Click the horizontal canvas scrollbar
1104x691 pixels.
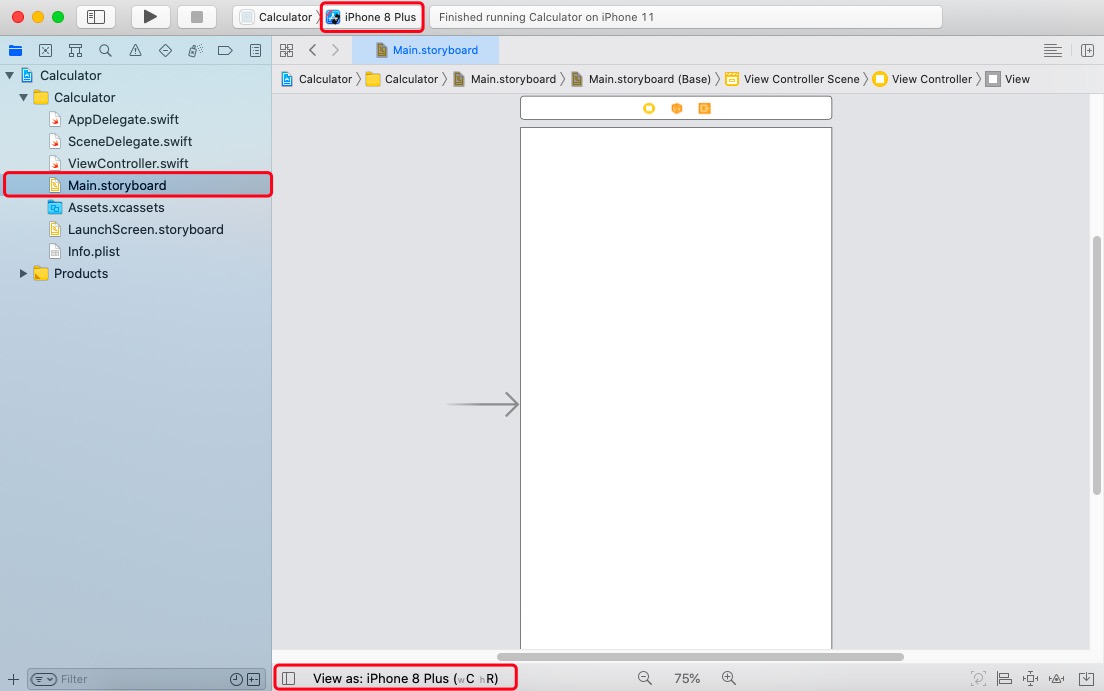[701, 656]
